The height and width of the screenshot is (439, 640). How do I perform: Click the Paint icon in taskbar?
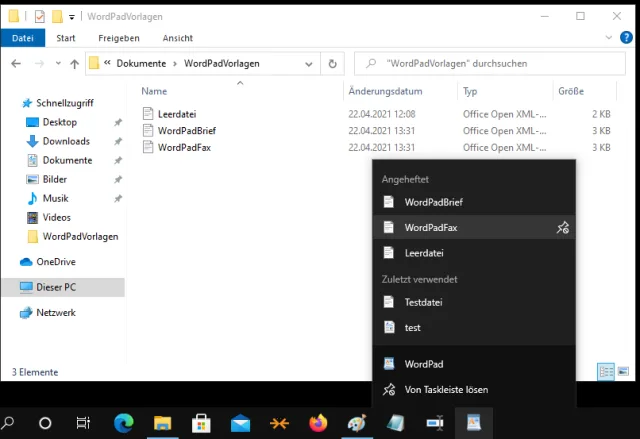click(357, 423)
